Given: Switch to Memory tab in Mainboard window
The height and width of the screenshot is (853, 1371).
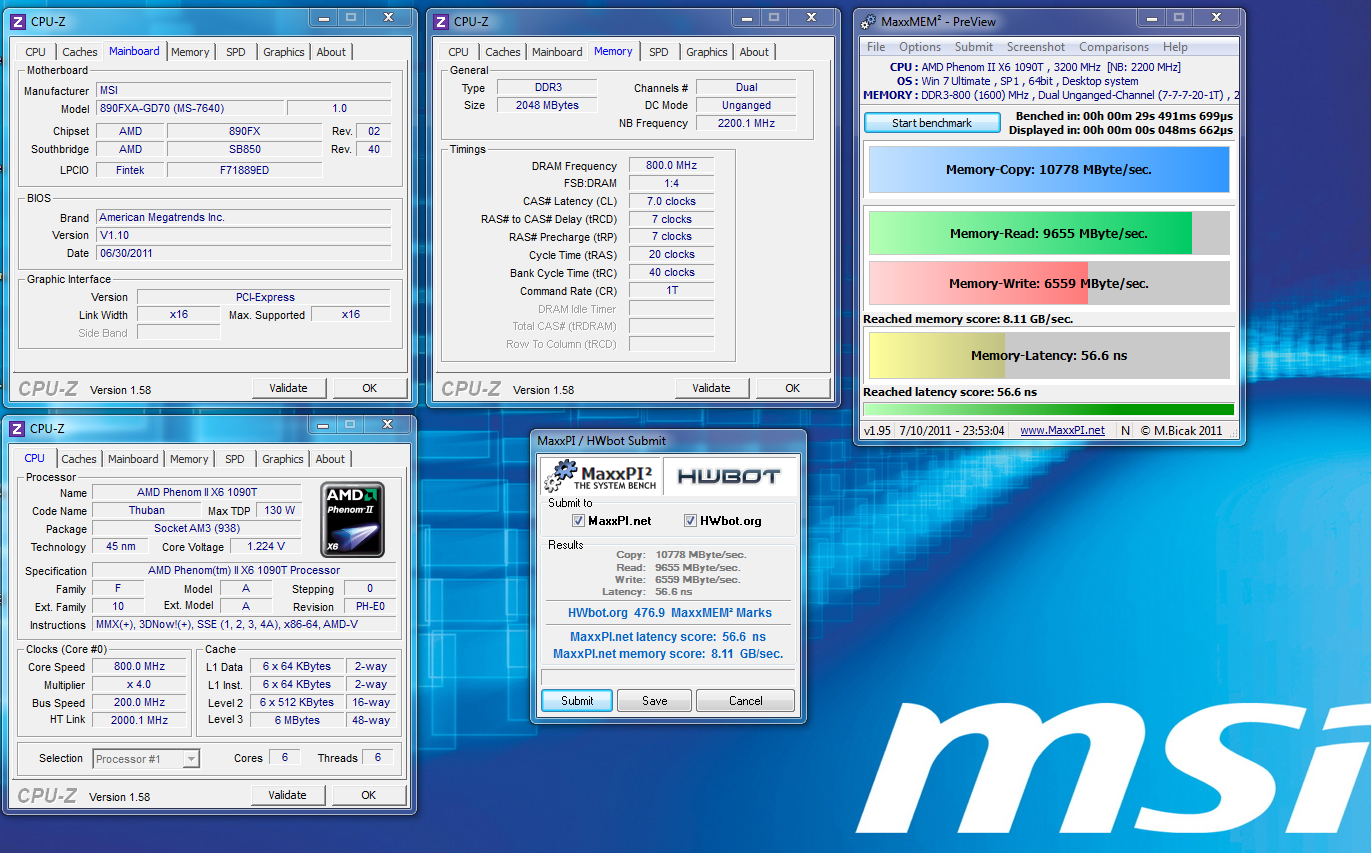Looking at the screenshot, I should 190,52.
